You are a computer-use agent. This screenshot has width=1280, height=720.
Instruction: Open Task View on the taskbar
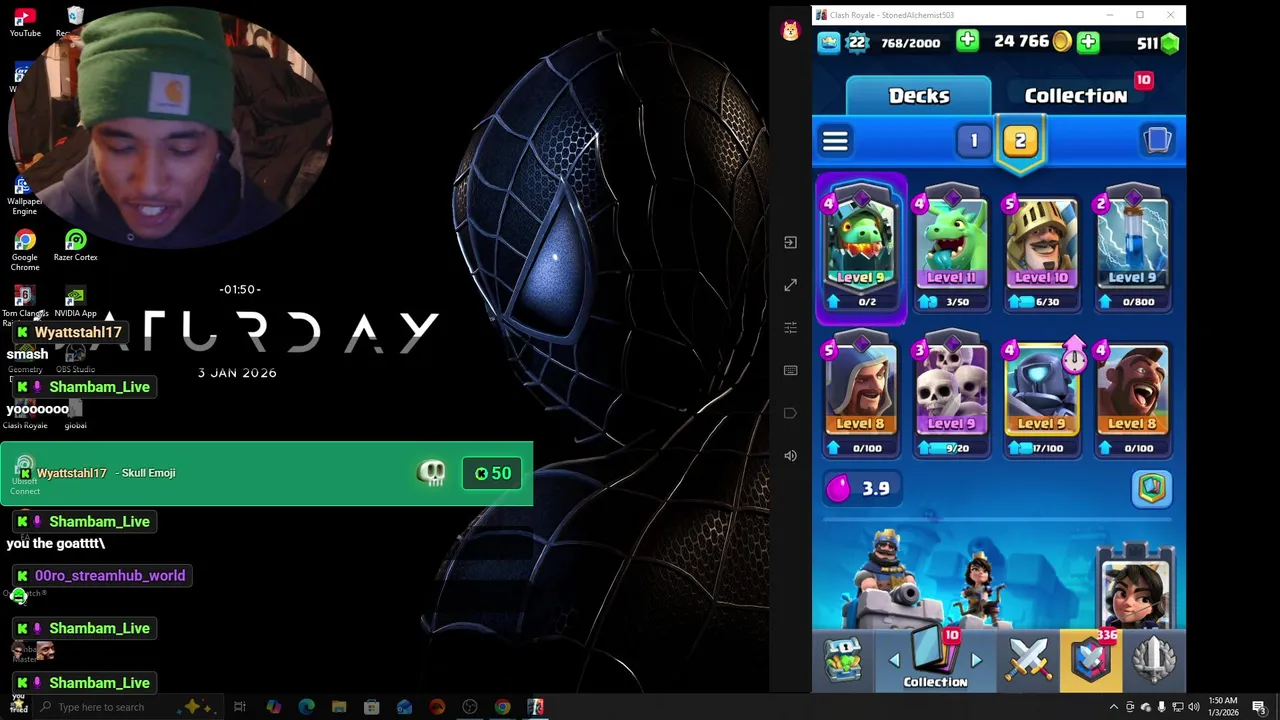[240, 707]
